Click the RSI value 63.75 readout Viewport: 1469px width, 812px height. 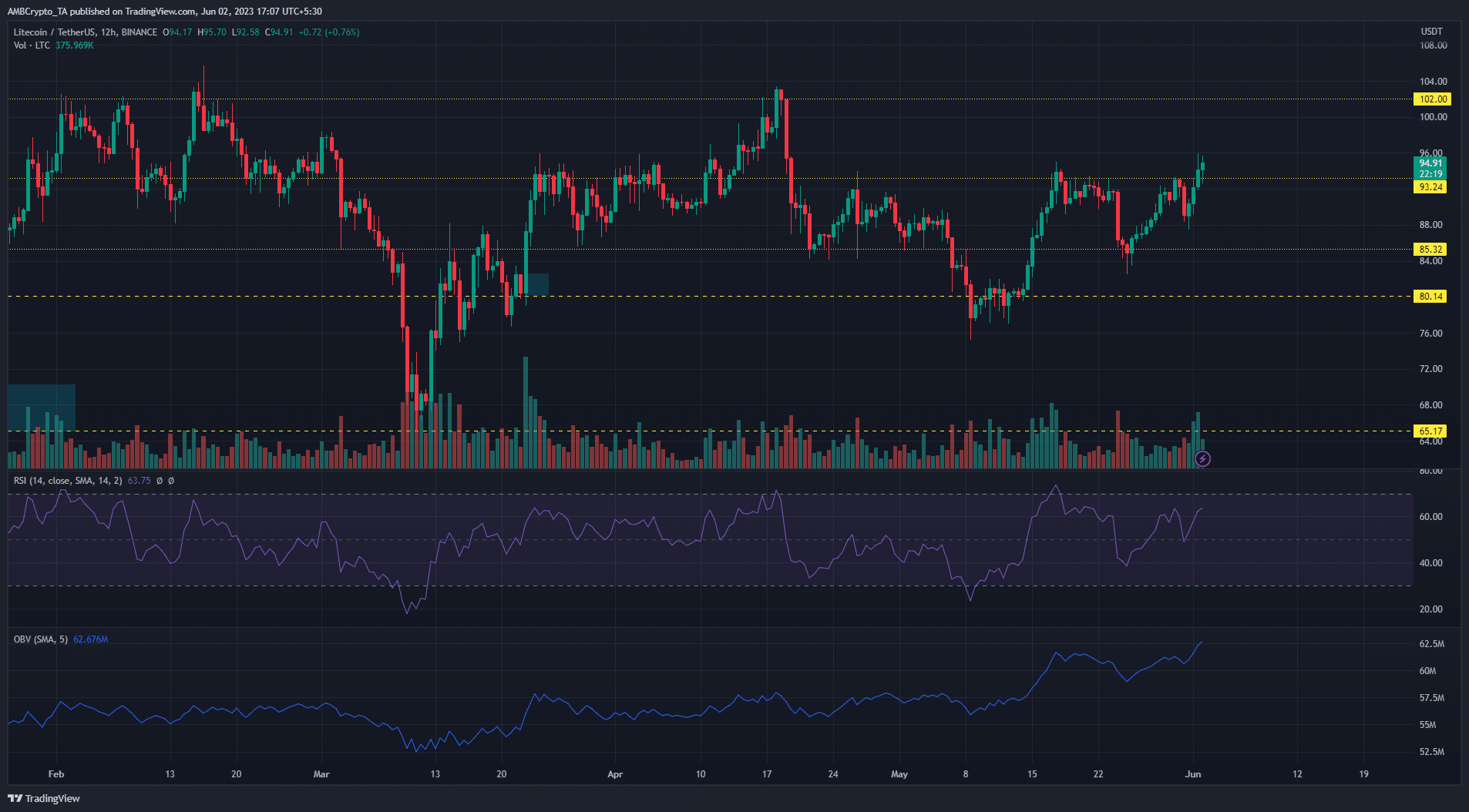[x=139, y=481]
